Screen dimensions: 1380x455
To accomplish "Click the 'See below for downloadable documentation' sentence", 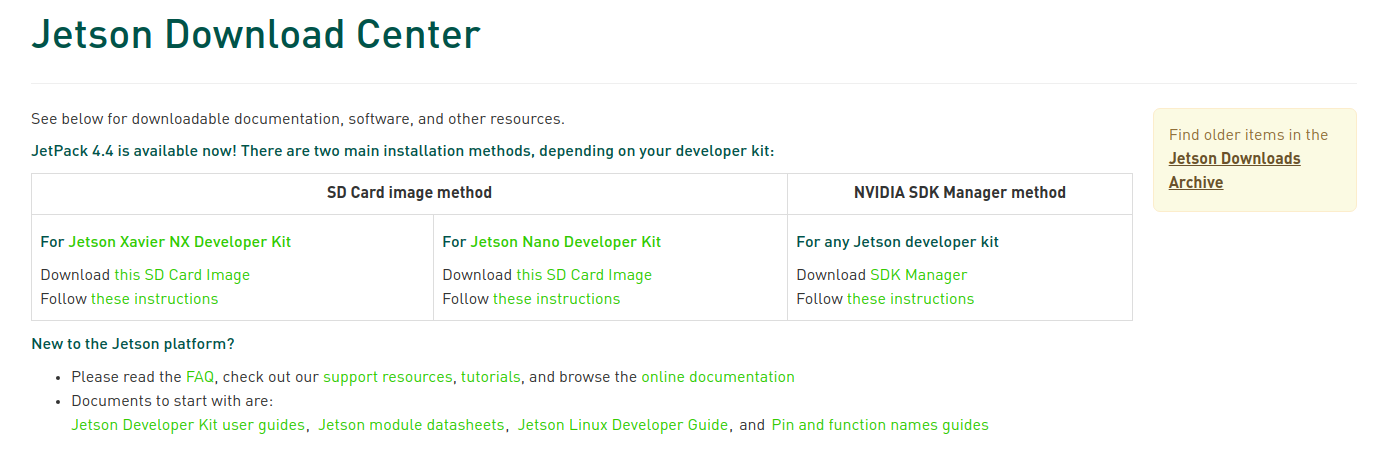I will pyautogui.click(x=298, y=119).
